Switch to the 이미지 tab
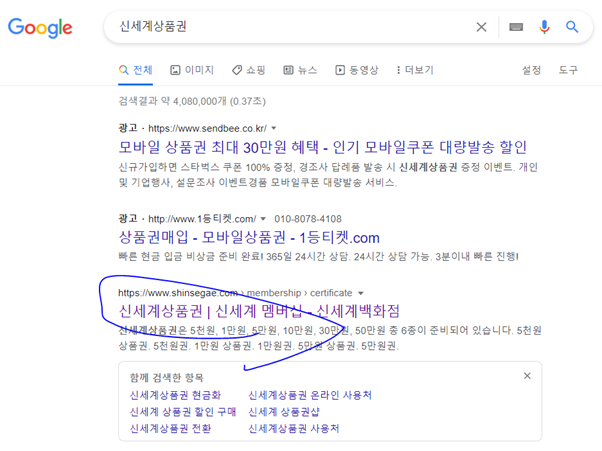Viewport: 602px width, 451px height. [x=192, y=70]
